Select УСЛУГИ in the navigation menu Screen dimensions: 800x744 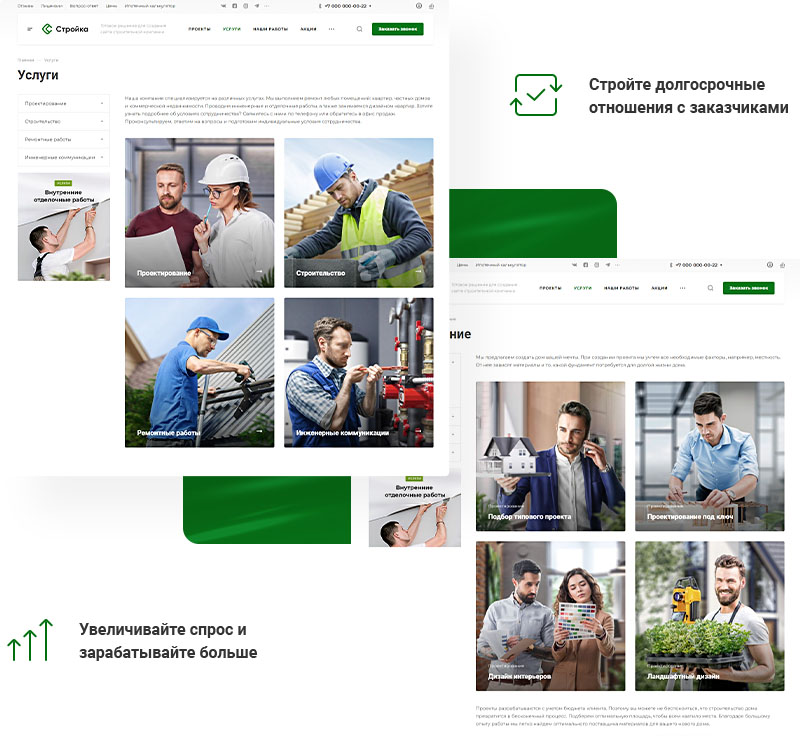pyautogui.click(x=232, y=28)
